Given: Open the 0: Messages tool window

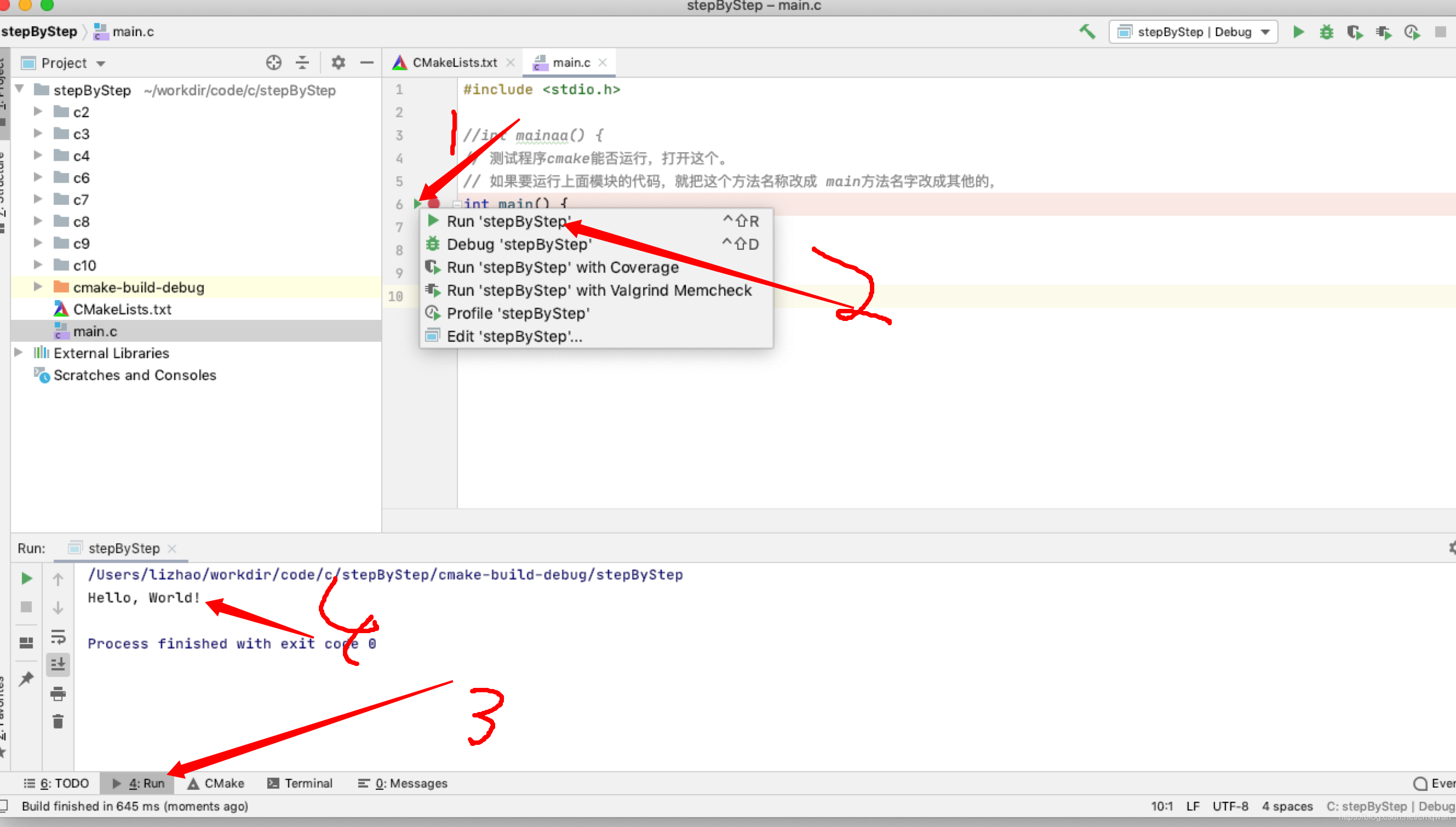Looking at the screenshot, I should coord(403,783).
